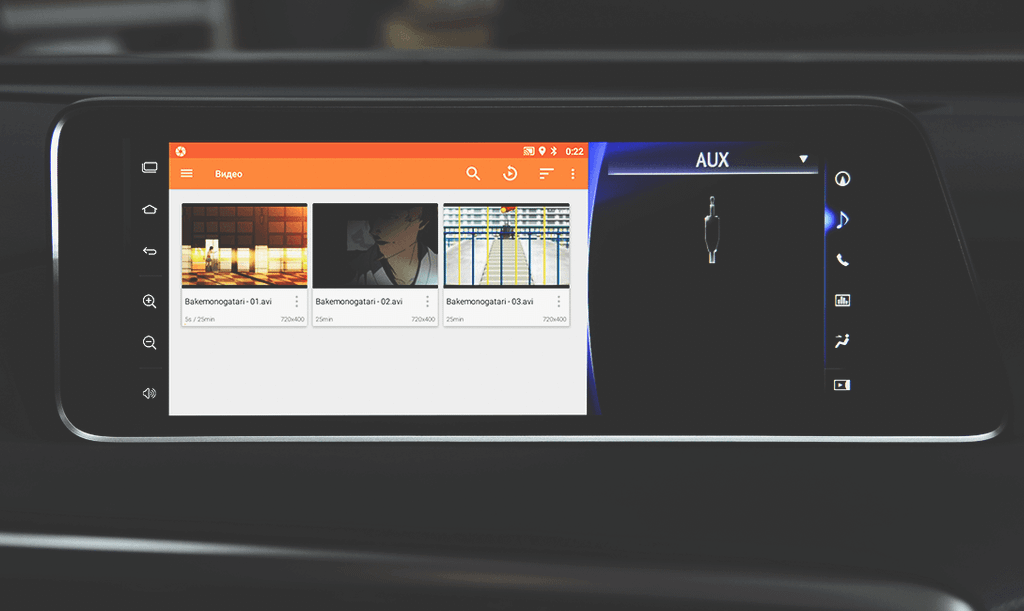Open options menu for Bakemonogatari - 02.avi
1024x611 pixels.
coord(427,301)
